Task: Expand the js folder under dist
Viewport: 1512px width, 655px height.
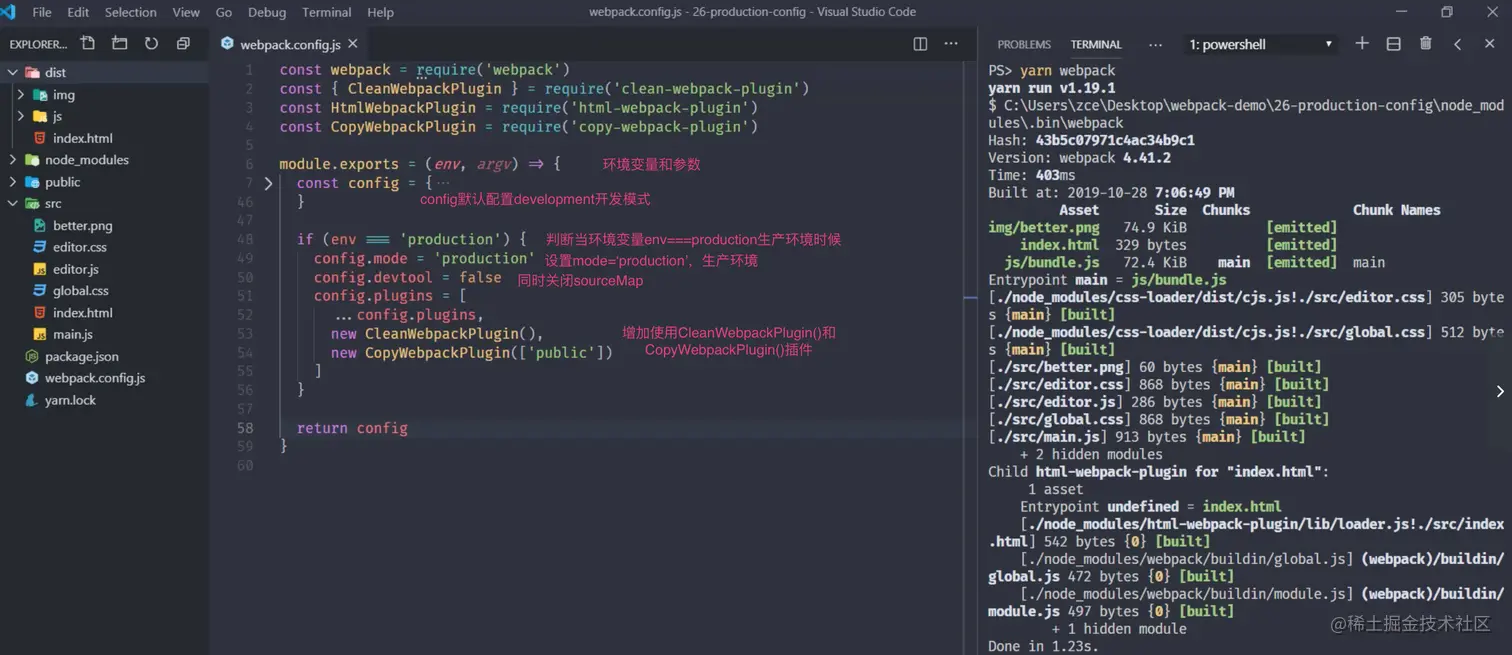Action: tap(21, 116)
